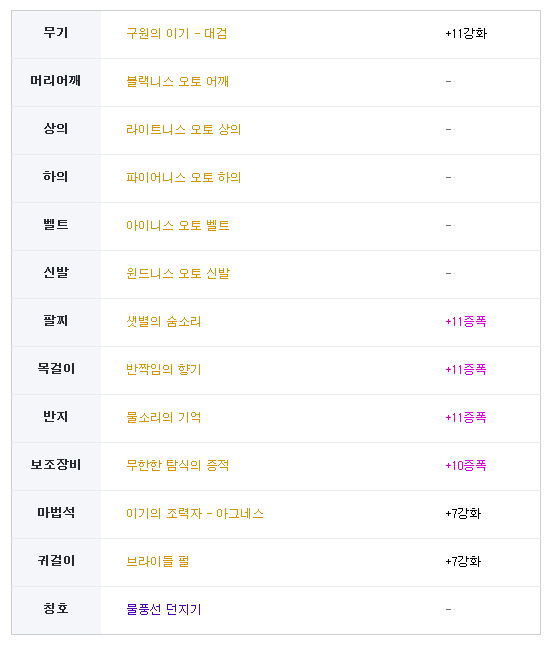Click the 블랙니스 오토 어깨 item link
The image size is (556, 651).
(x=177, y=81)
